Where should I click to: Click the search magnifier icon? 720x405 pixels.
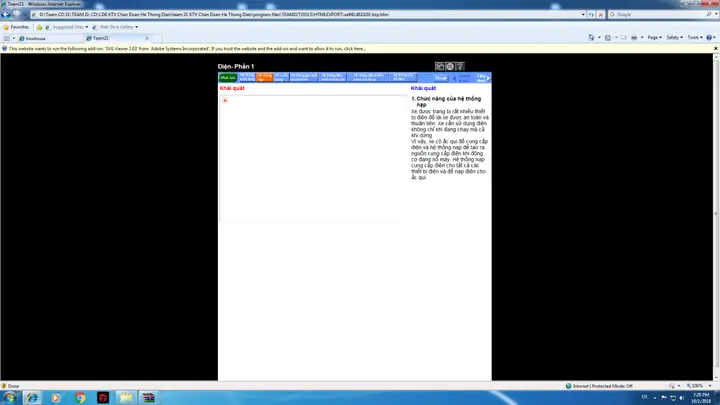point(709,14)
